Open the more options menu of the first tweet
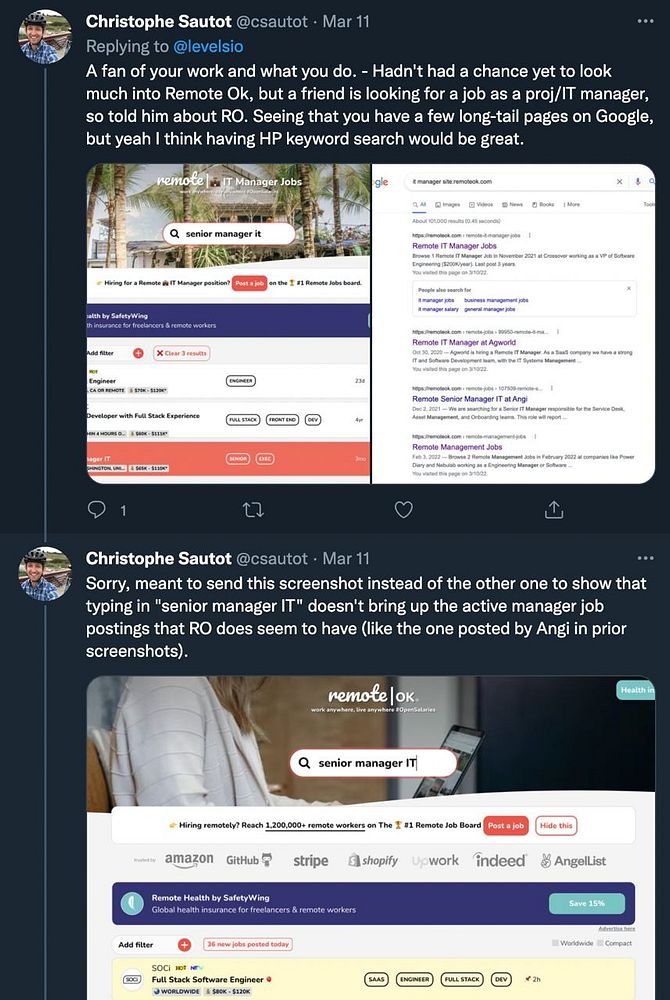This screenshot has height=1000, width=670. (645, 21)
